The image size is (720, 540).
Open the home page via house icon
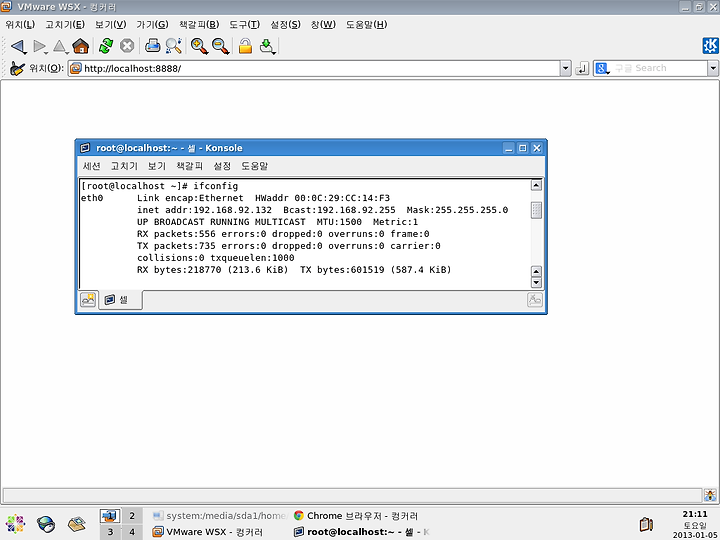81,46
